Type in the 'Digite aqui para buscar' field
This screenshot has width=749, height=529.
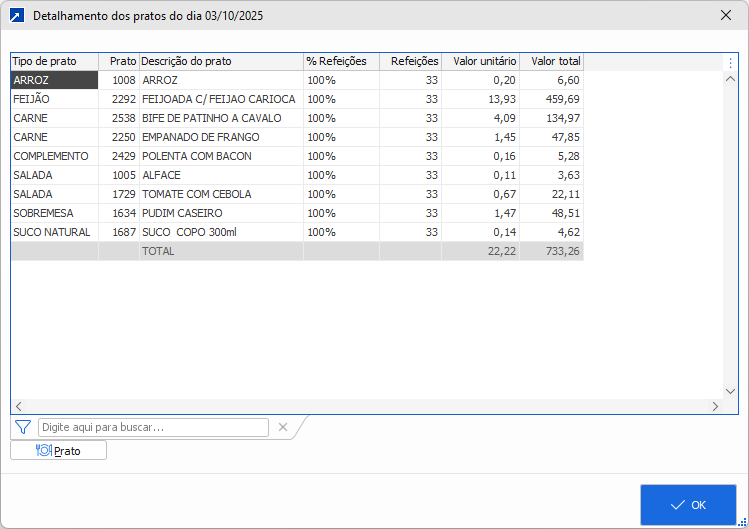click(x=153, y=427)
